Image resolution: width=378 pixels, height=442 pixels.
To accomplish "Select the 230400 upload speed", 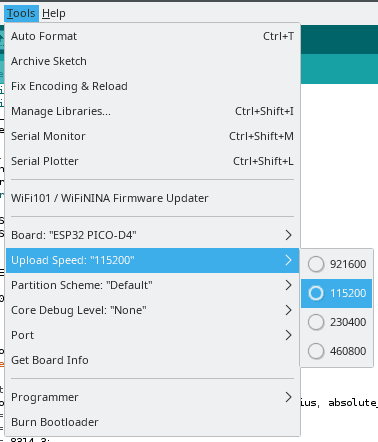I will tap(337, 322).
